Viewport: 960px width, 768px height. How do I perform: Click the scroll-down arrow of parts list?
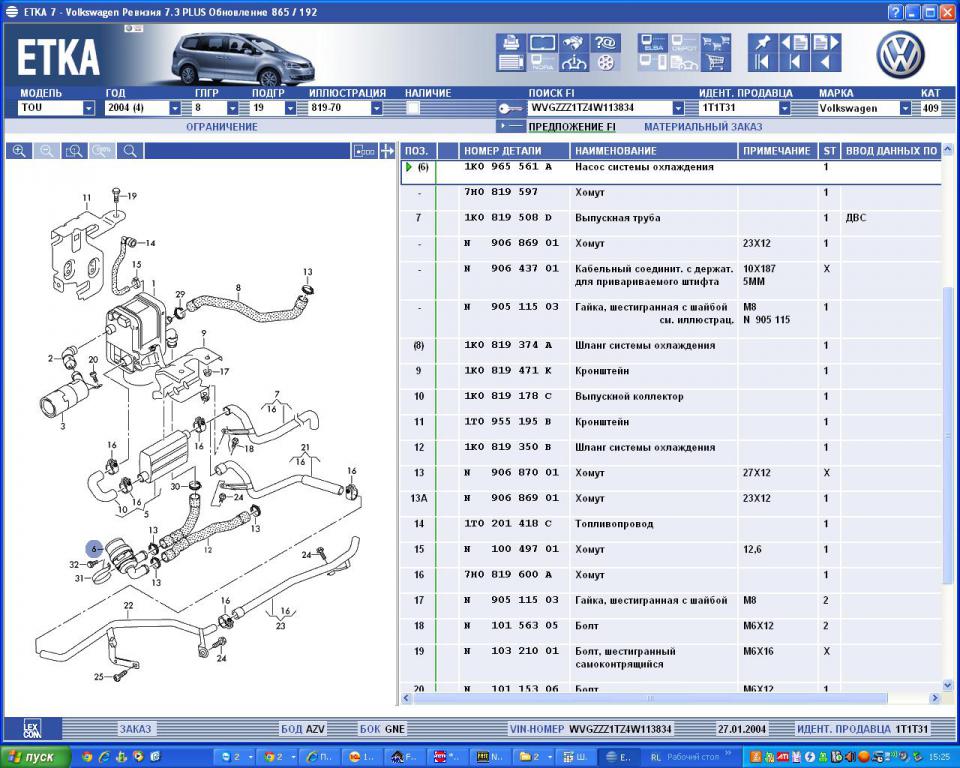tap(948, 685)
